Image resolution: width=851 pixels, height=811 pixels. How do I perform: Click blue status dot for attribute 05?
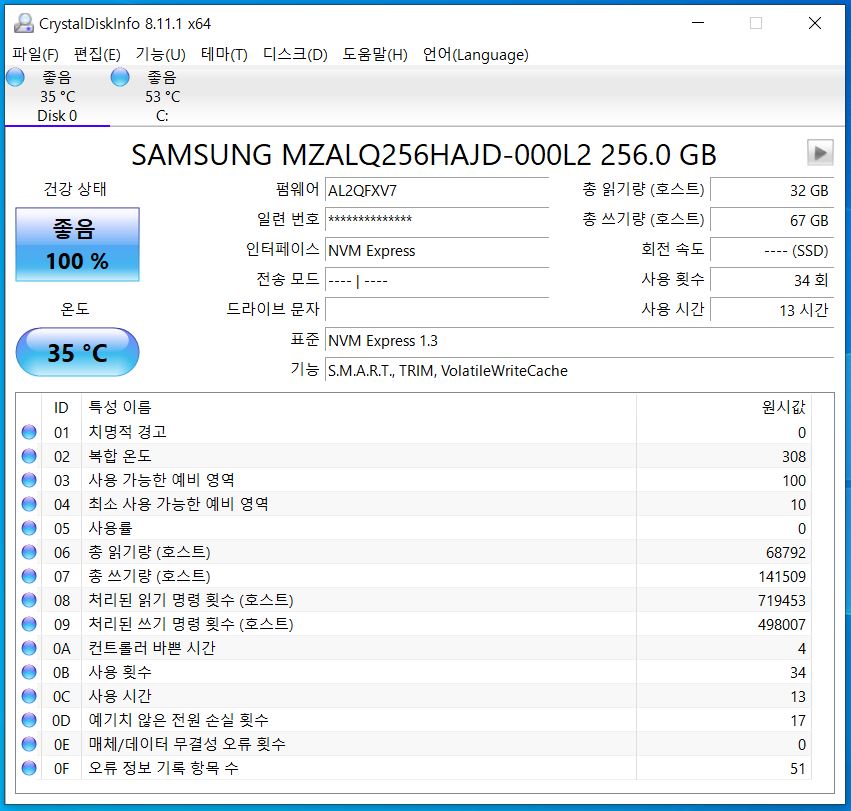[29, 528]
